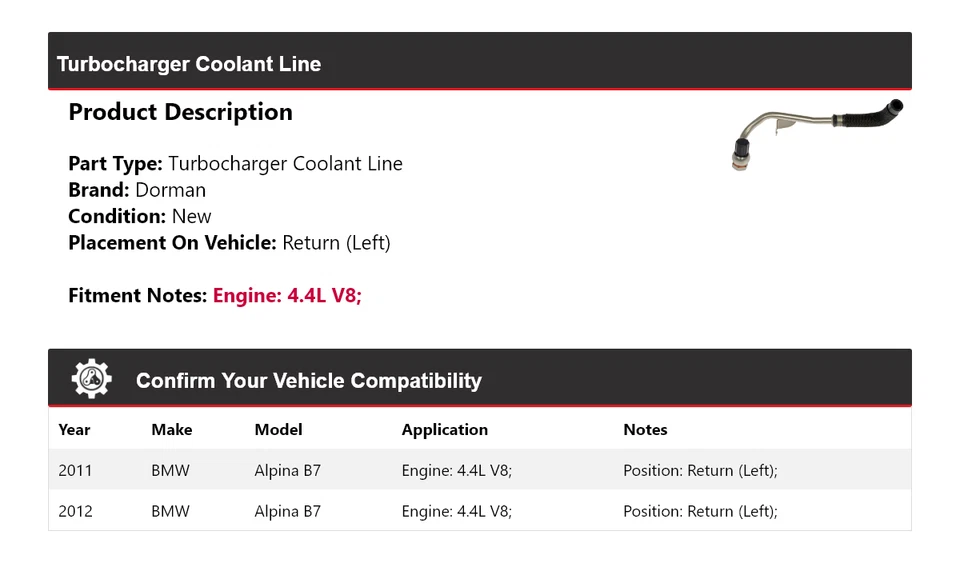Select the 2011 year row cell
This screenshot has height=563, width=960.
click(75, 470)
